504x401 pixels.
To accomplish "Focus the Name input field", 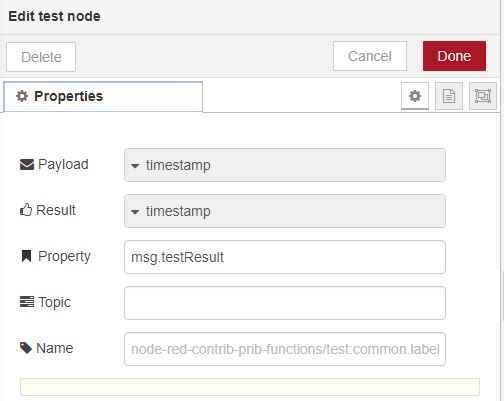I will (285, 349).
